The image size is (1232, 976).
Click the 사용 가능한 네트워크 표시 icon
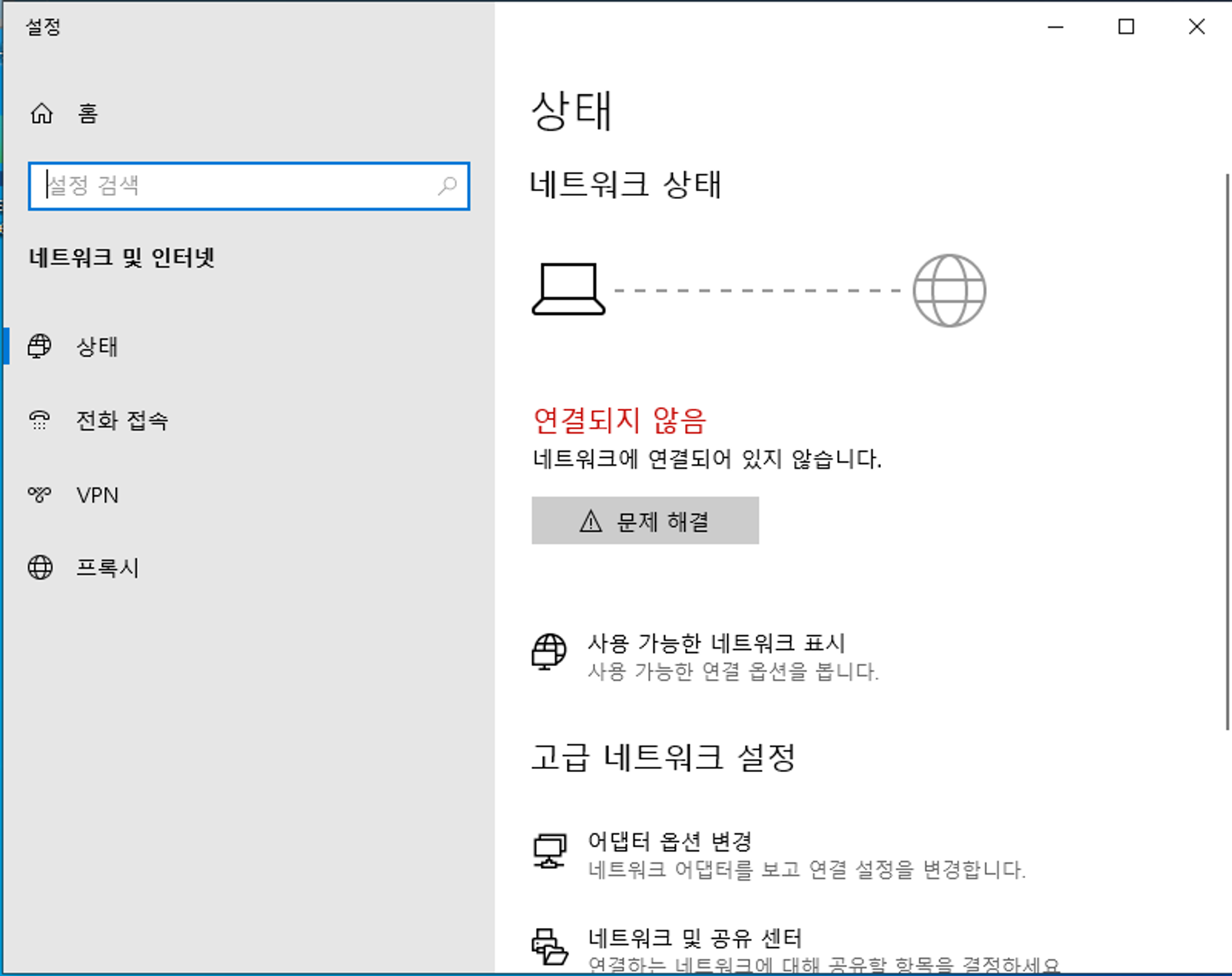[549, 651]
